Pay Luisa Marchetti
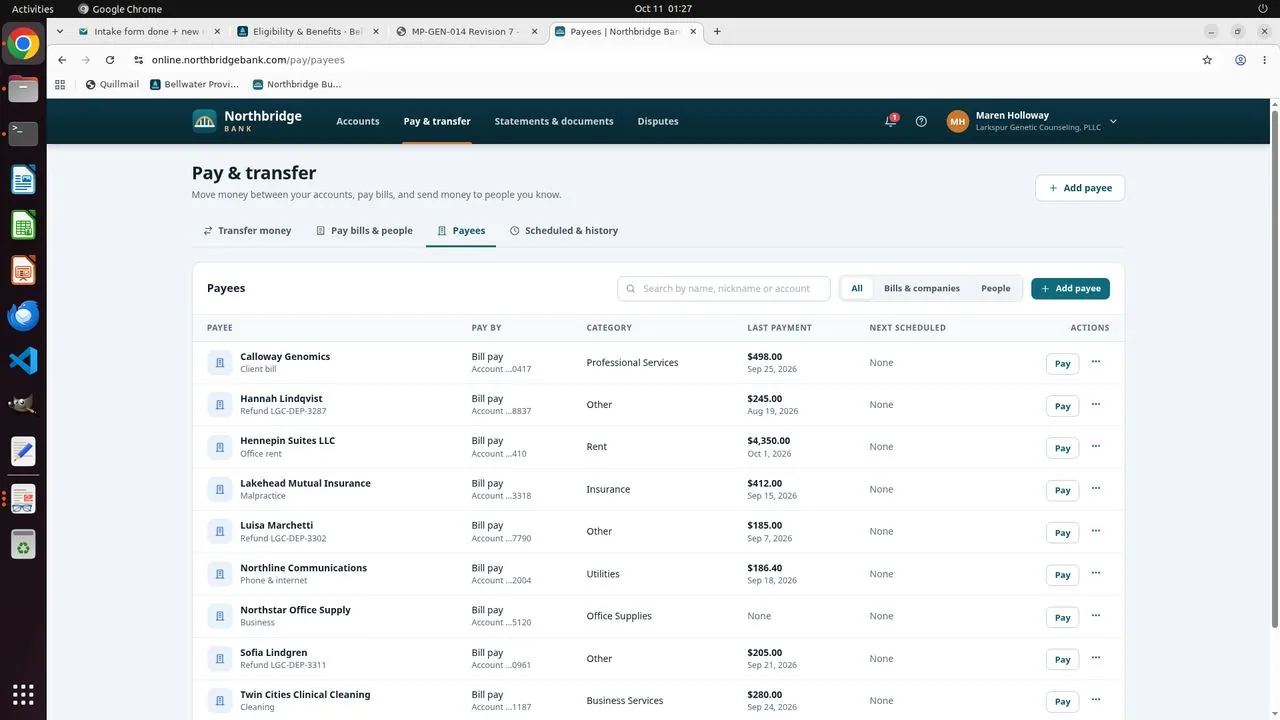This screenshot has width=1280, height=720. [x=1062, y=532]
